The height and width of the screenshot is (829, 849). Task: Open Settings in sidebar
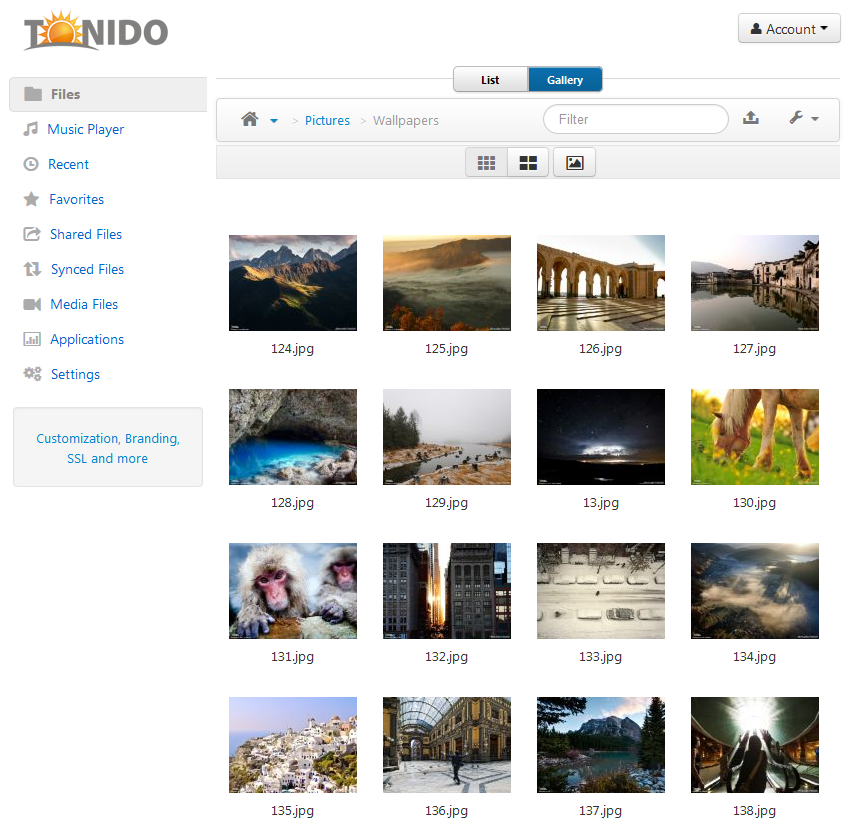pyautogui.click(x=75, y=374)
